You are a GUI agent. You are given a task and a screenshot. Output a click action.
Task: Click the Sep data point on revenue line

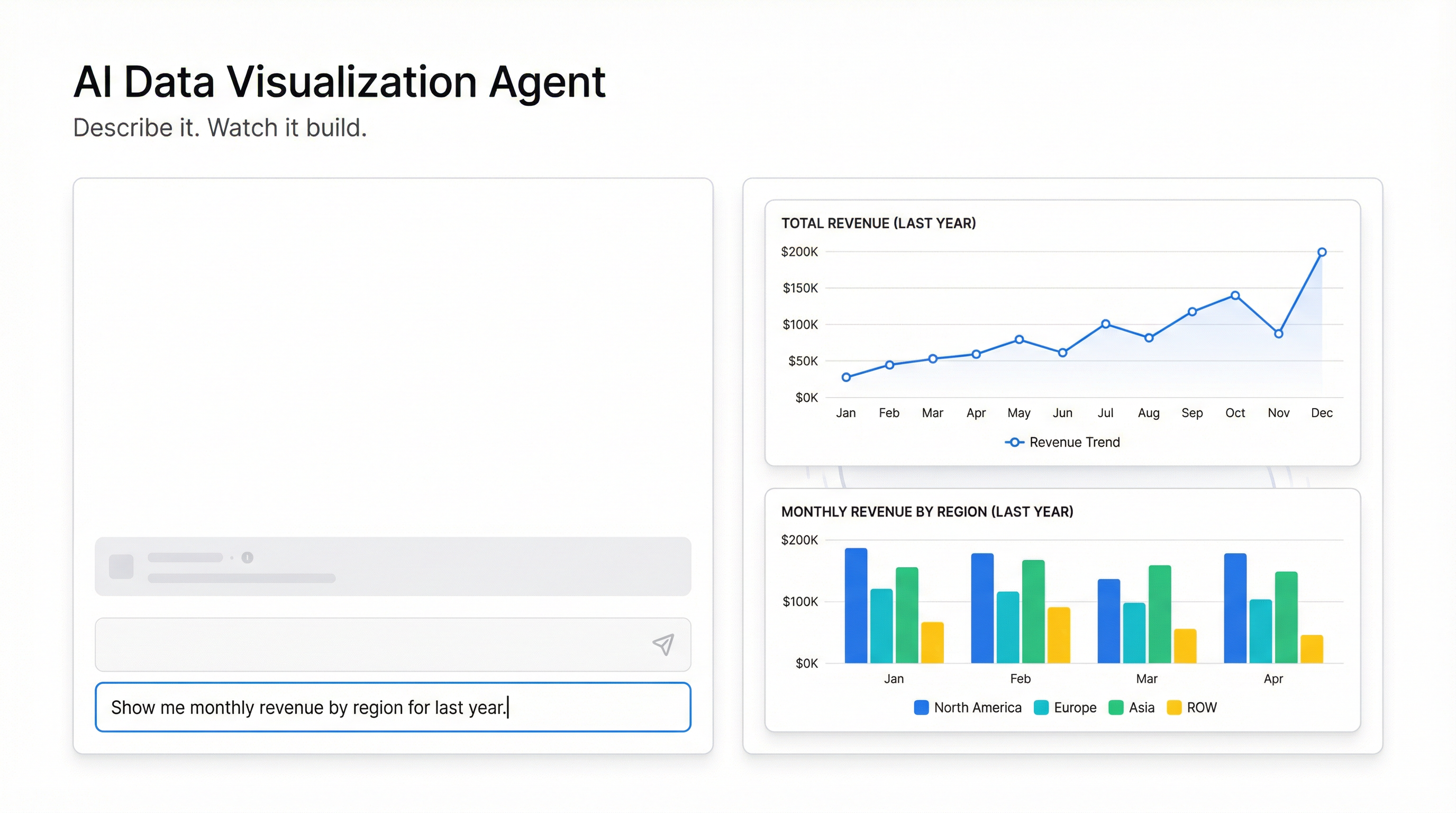coord(1192,312)
